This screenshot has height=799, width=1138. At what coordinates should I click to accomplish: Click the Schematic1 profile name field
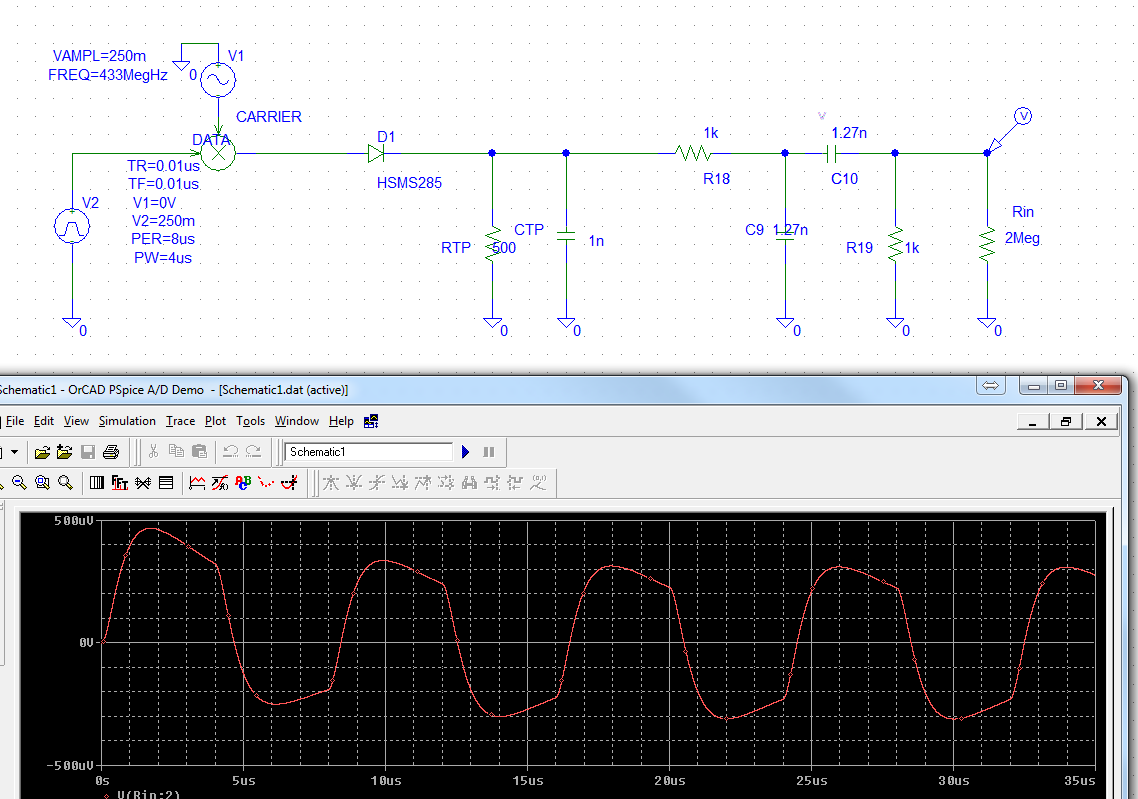[369, 452]
